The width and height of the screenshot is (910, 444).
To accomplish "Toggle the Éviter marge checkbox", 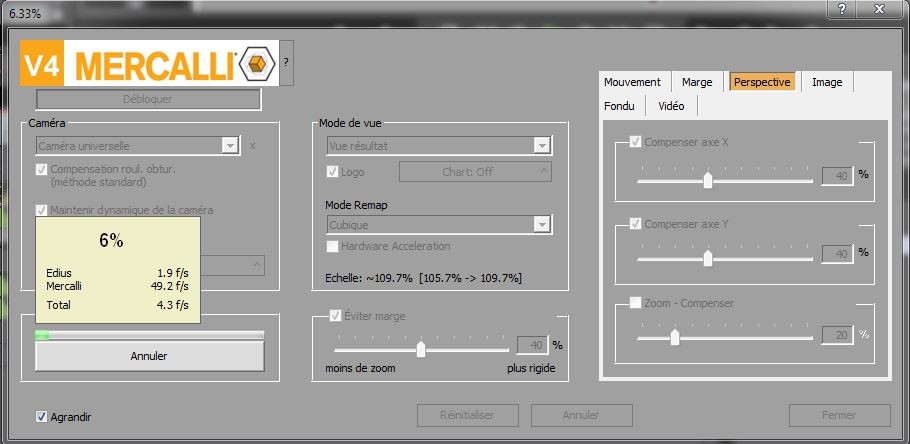I will pos(335,316).
